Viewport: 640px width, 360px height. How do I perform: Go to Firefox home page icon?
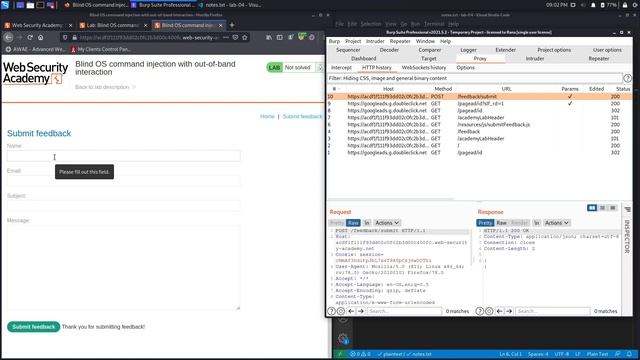(40, 37)
